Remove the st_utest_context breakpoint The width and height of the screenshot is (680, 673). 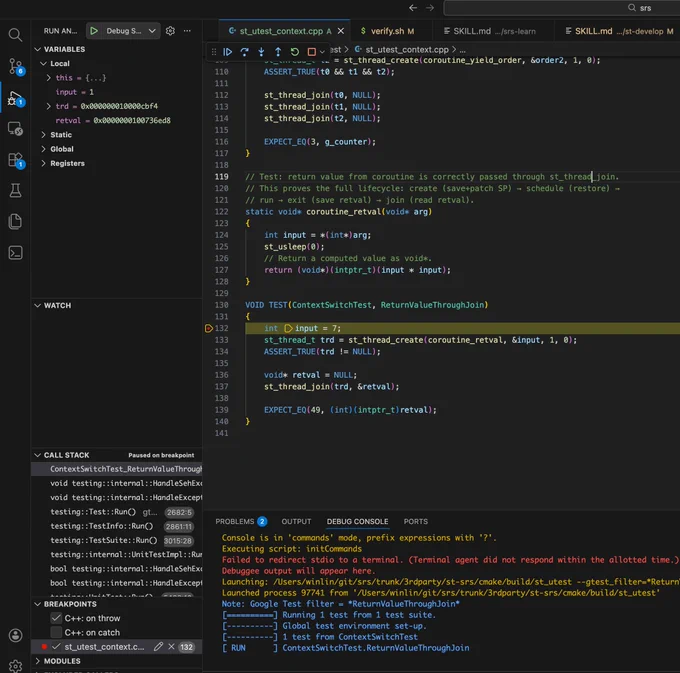(171, 647)
